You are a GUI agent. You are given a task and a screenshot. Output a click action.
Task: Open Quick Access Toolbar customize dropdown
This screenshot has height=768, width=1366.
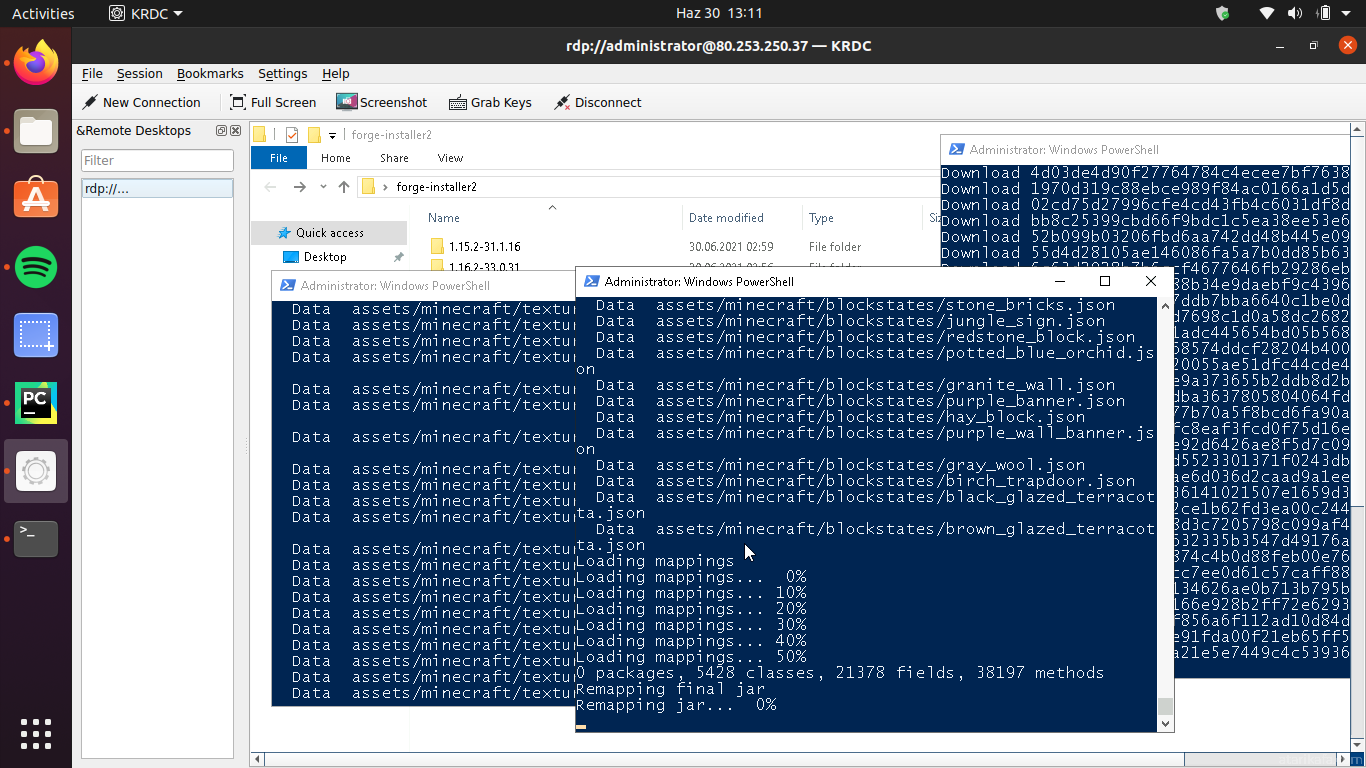332,135
